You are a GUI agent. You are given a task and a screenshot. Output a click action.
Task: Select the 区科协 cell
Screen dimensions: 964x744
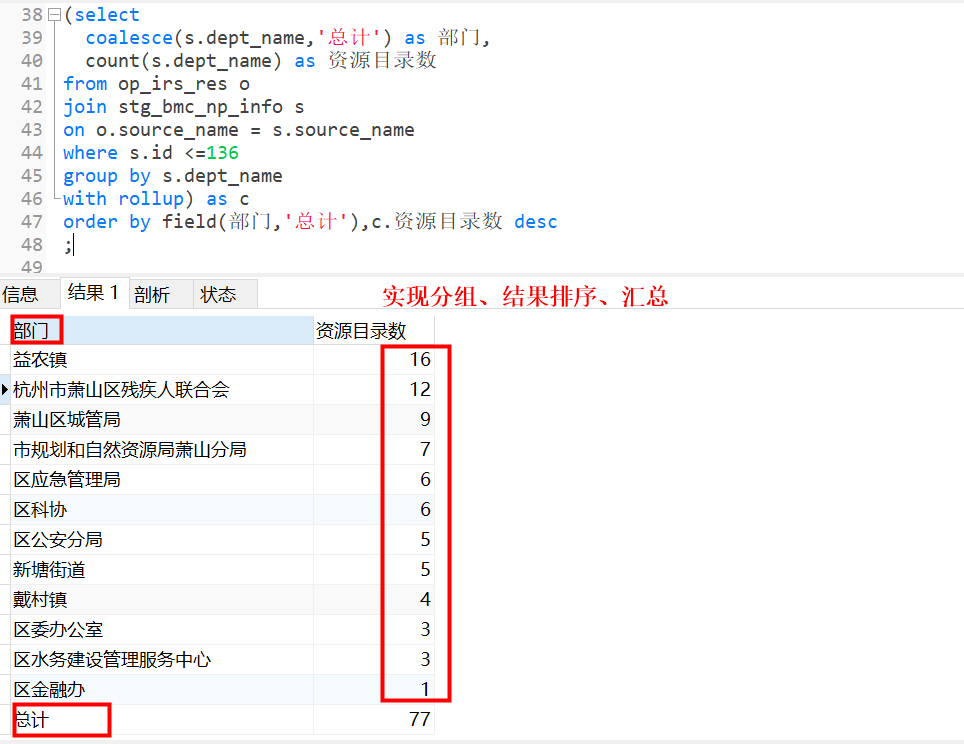coord(162,510)
